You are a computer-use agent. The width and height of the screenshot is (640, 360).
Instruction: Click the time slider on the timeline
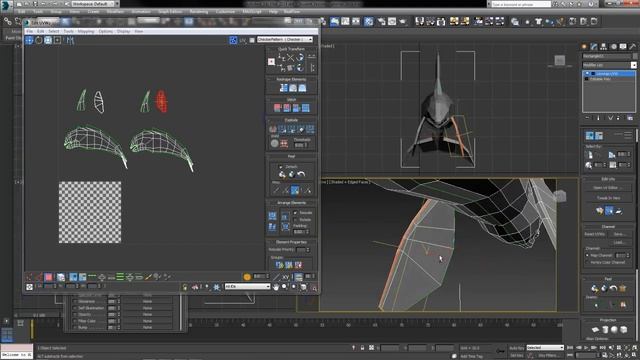click(x=31, y=329)
